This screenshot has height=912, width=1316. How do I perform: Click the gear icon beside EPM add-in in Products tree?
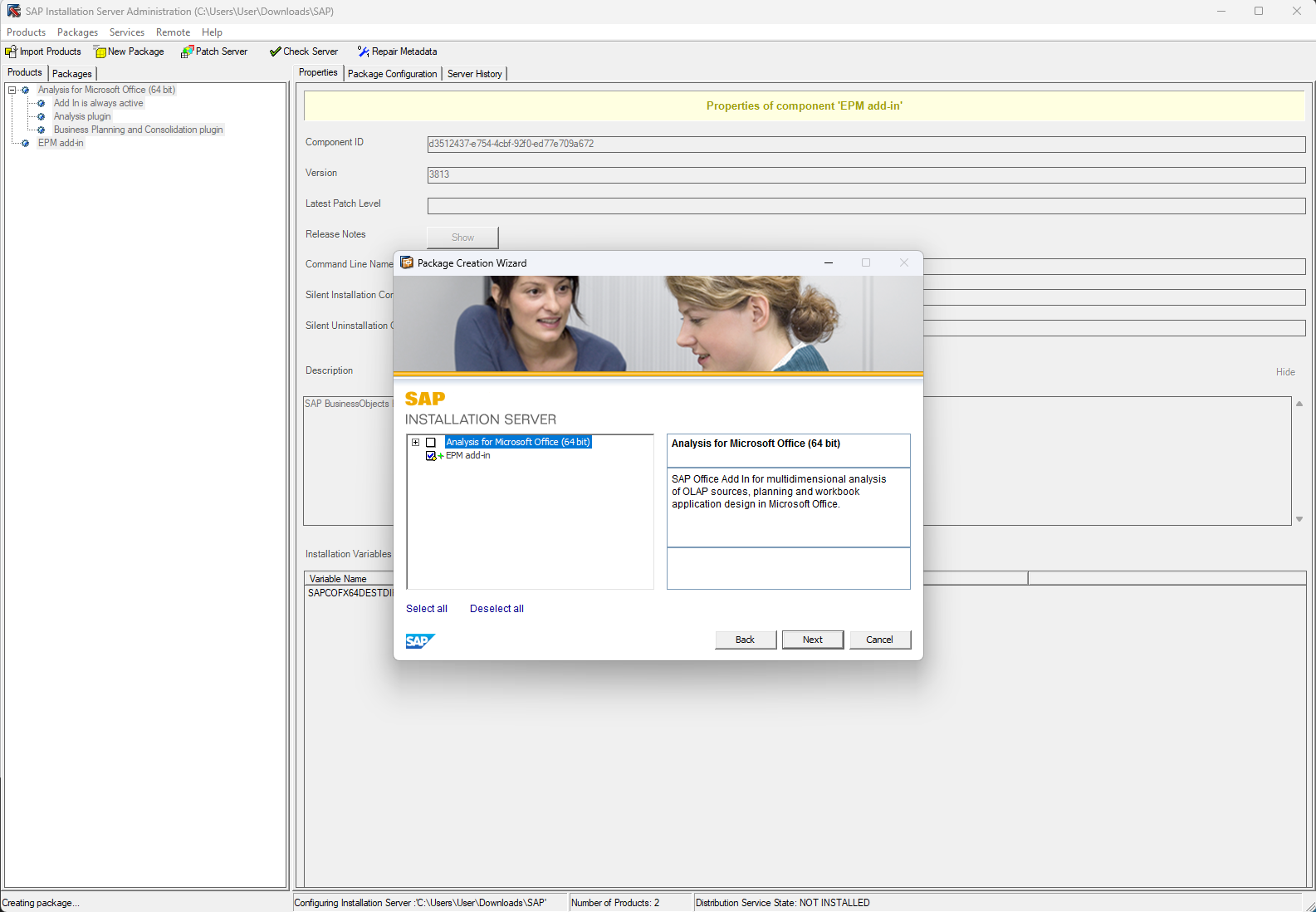click(x=26, y=143)
